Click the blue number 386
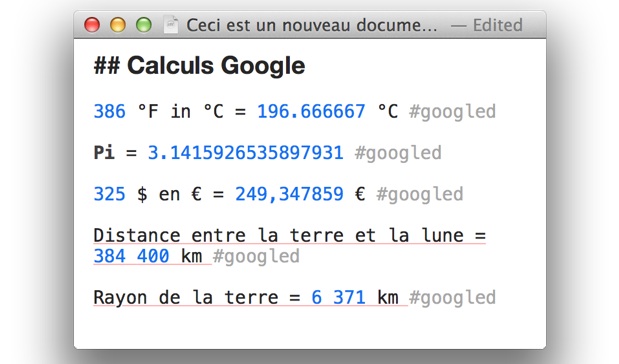Screen dimensions: 619x364 (x=109, y=111)
